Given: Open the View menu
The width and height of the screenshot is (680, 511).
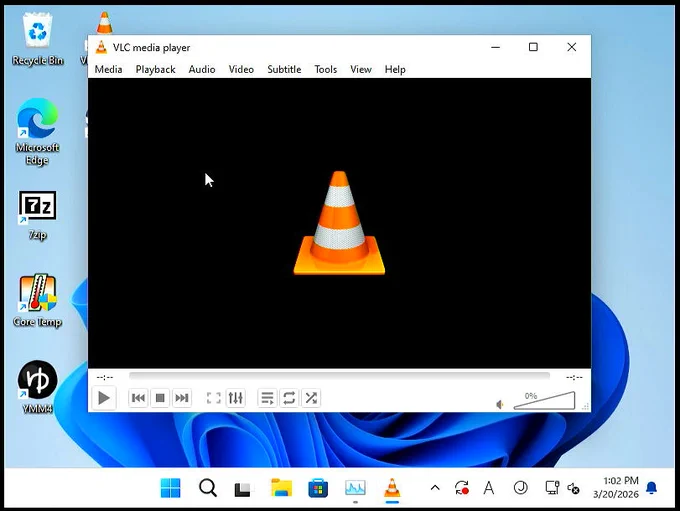Looking at the screenshot, I should [x=361, y=69].
